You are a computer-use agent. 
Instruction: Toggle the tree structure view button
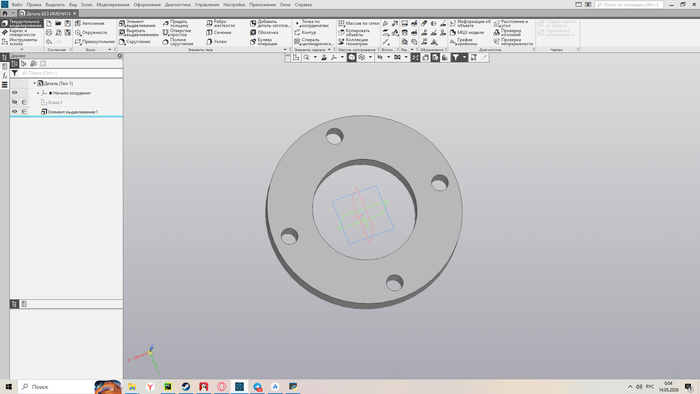pos(14,63)
